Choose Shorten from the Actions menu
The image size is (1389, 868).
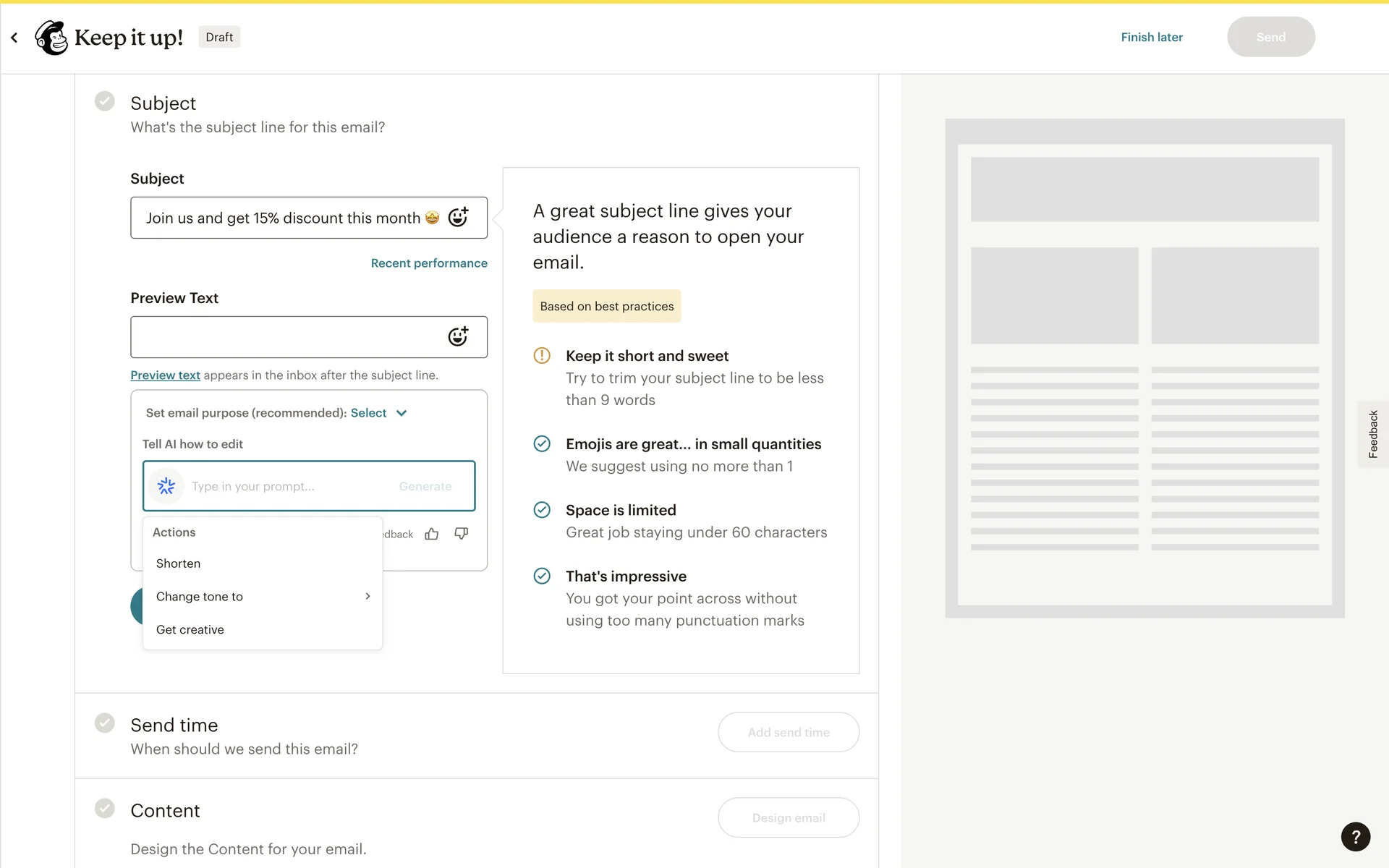coord(179,563)
